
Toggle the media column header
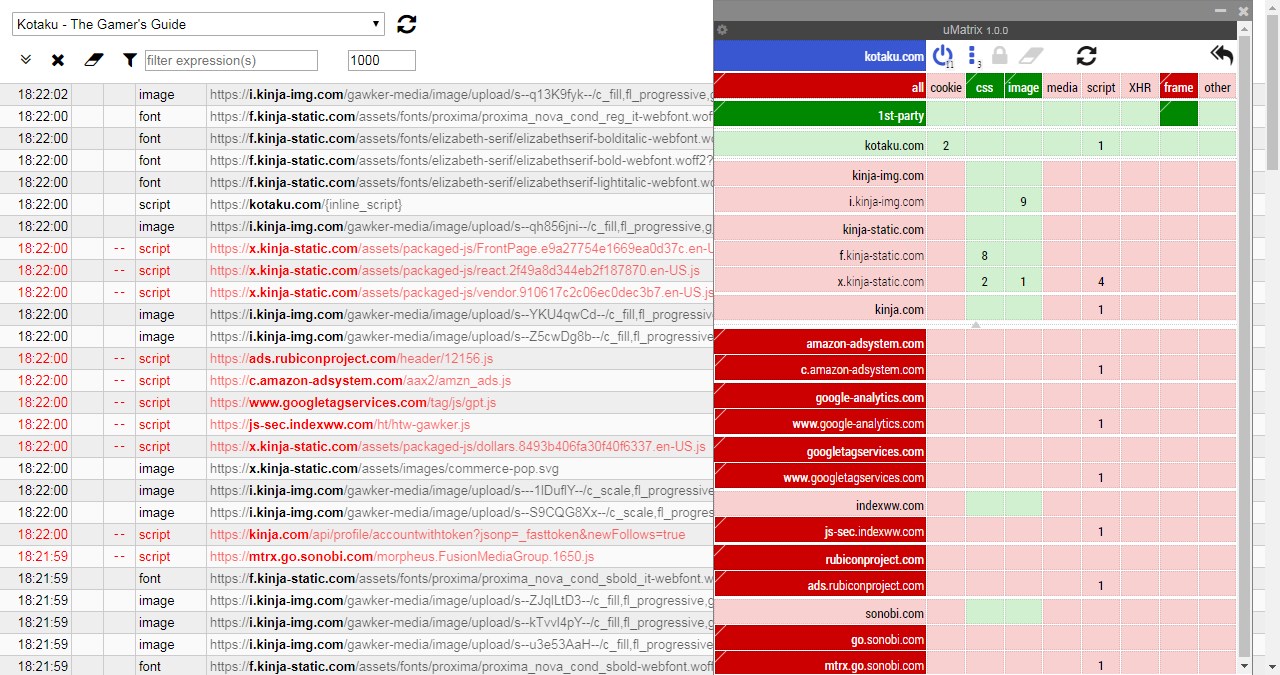[x=1062, y=87]
